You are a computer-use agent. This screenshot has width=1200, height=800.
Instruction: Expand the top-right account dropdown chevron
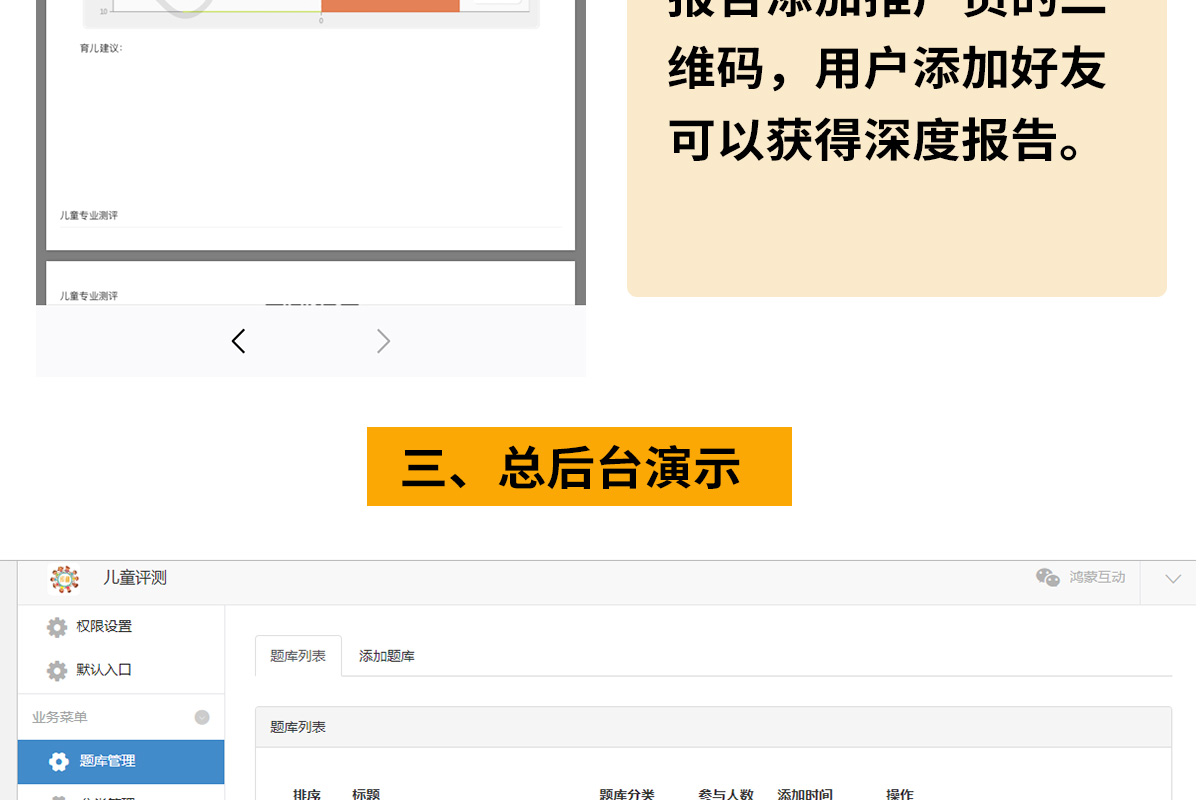1173,579
